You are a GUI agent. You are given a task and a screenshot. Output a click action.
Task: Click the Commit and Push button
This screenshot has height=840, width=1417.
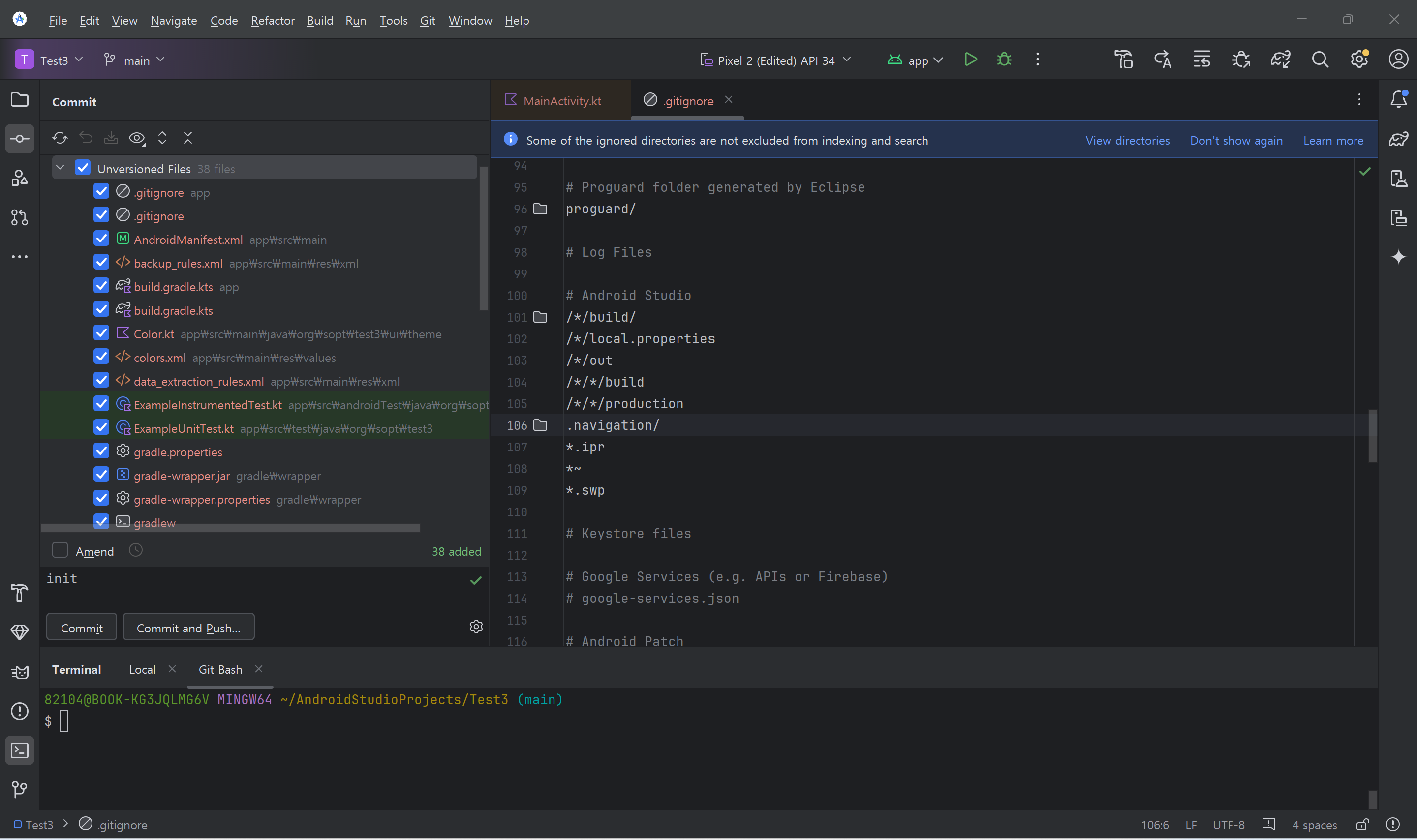click(x=188, y=628)
